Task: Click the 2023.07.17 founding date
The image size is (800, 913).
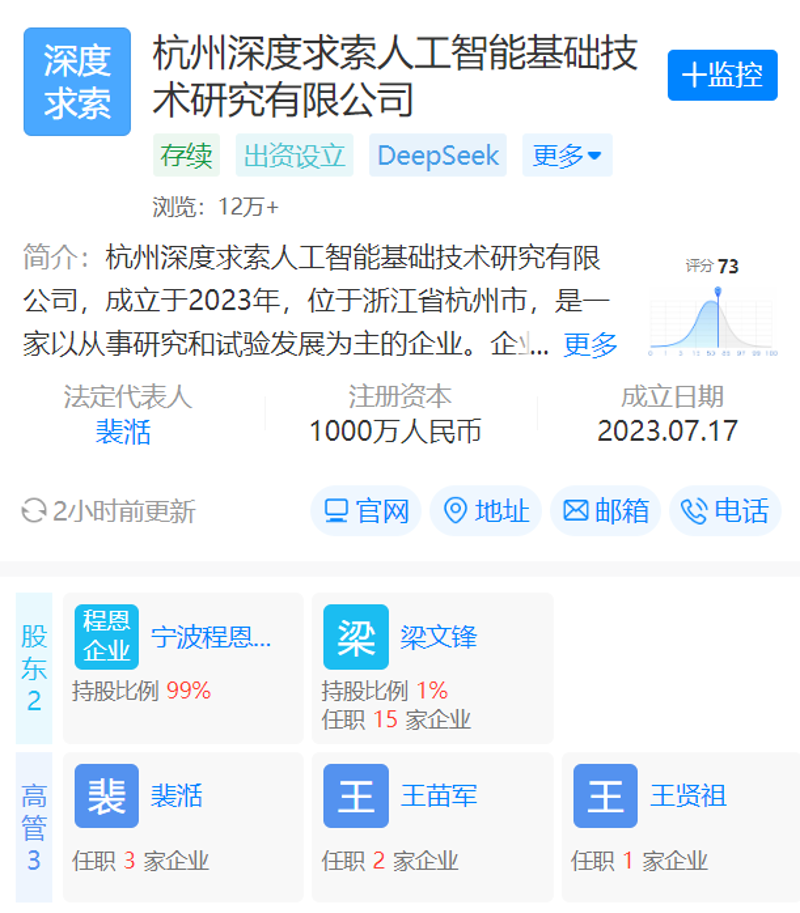Action: pos(668,431)
